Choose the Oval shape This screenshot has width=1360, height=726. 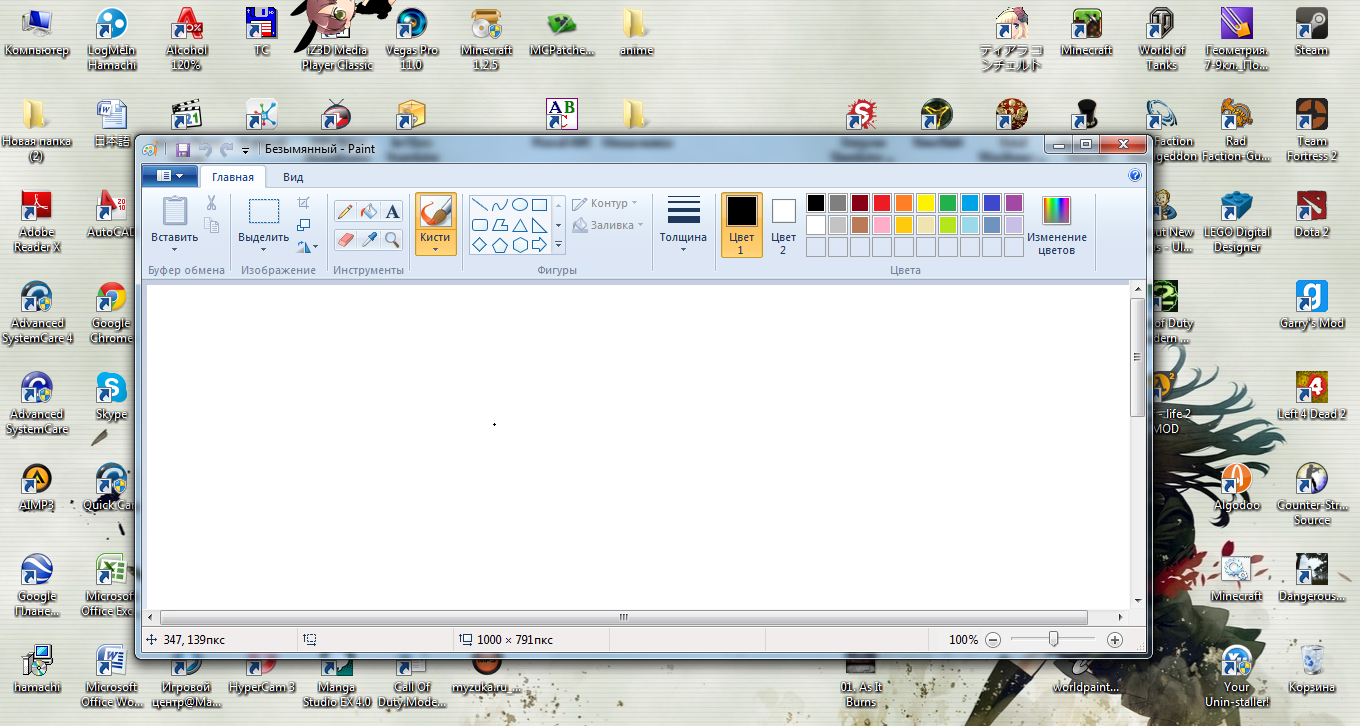[520, 205]
